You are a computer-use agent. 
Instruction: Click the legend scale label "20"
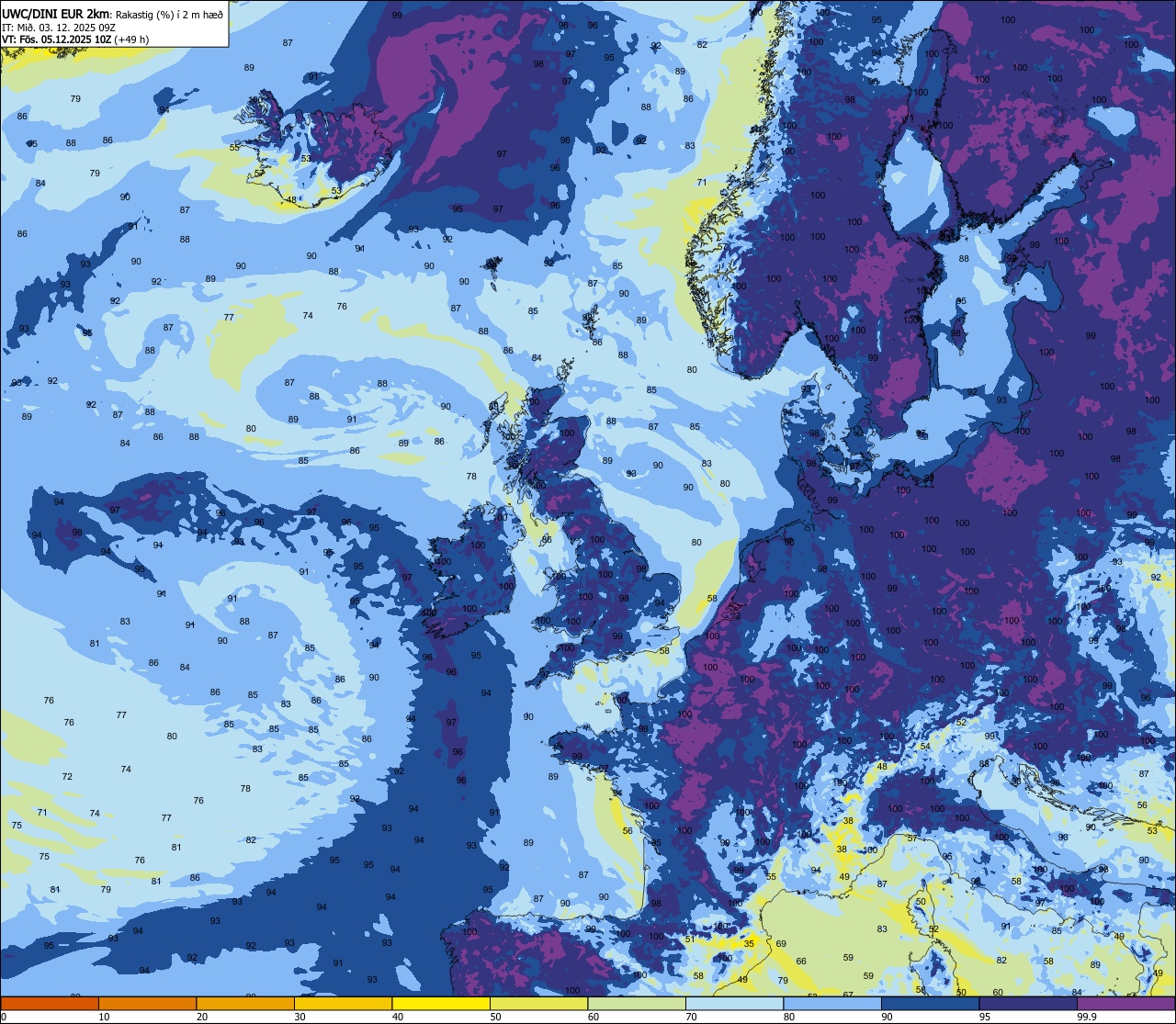pos(202,1017)
